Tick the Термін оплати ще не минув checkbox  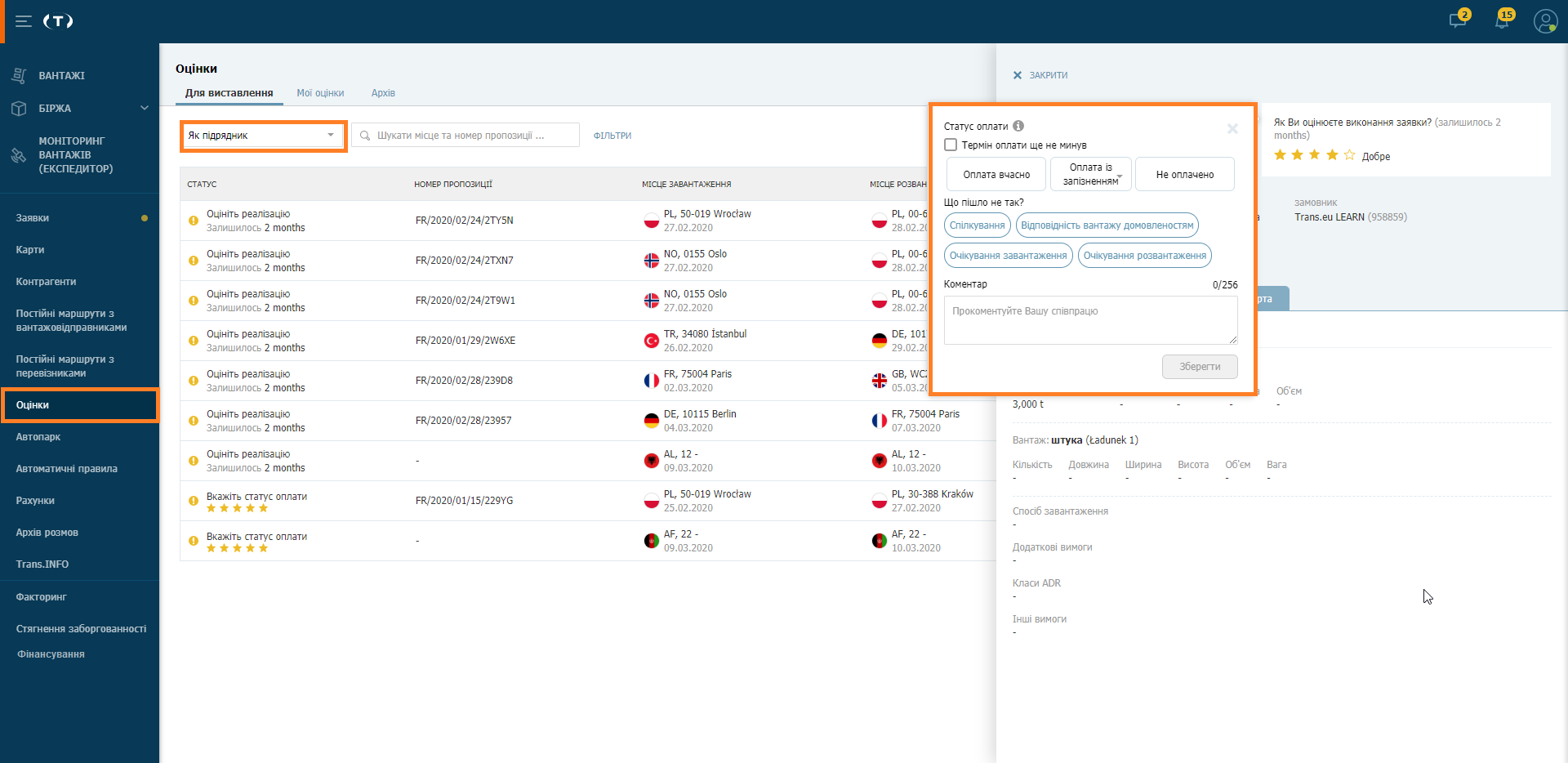tap(951, 145)
